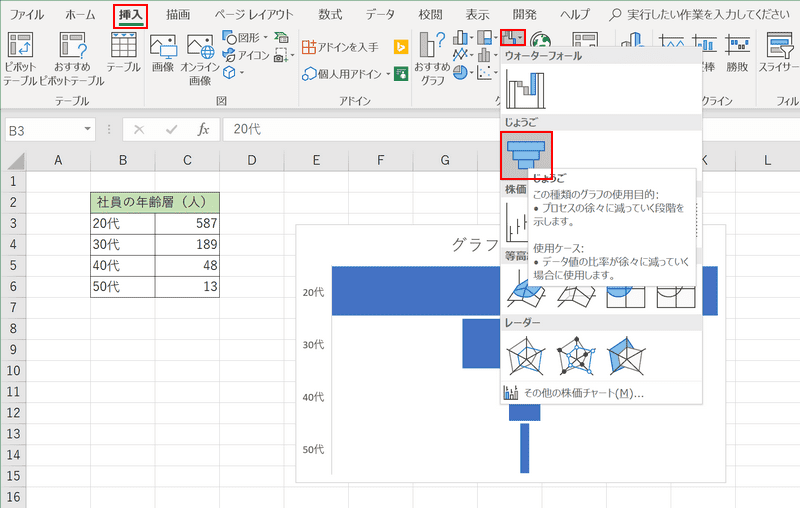
Task: Switch to the ページ レイアウト tab
Action: tap(254, 15)
